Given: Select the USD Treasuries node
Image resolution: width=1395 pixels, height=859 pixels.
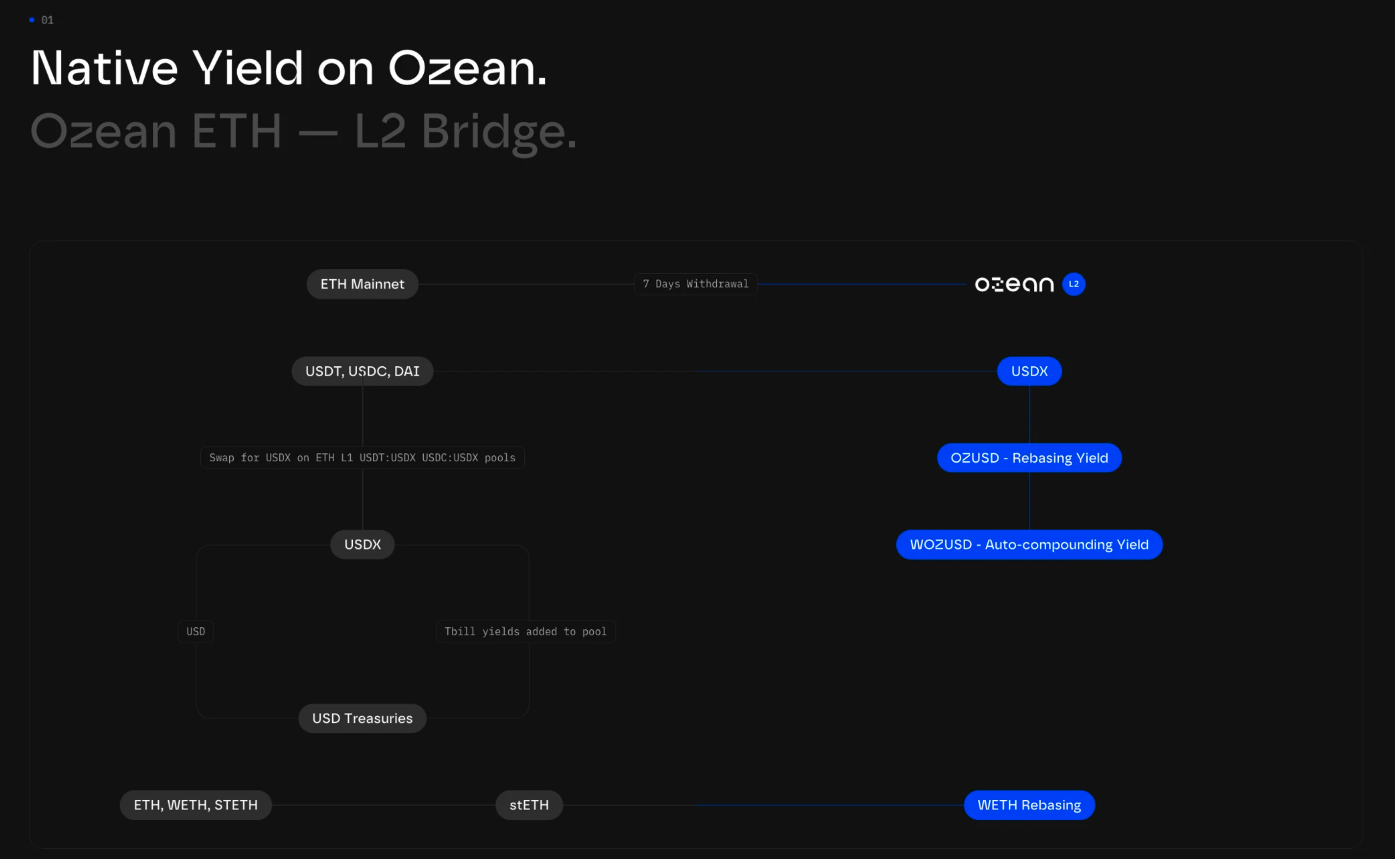Looking at the screenshot, I should (x=362, y=718).
